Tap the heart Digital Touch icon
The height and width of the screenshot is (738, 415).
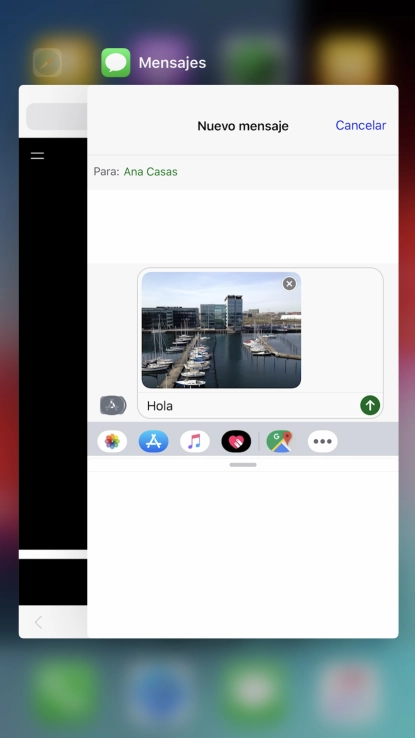236,441
